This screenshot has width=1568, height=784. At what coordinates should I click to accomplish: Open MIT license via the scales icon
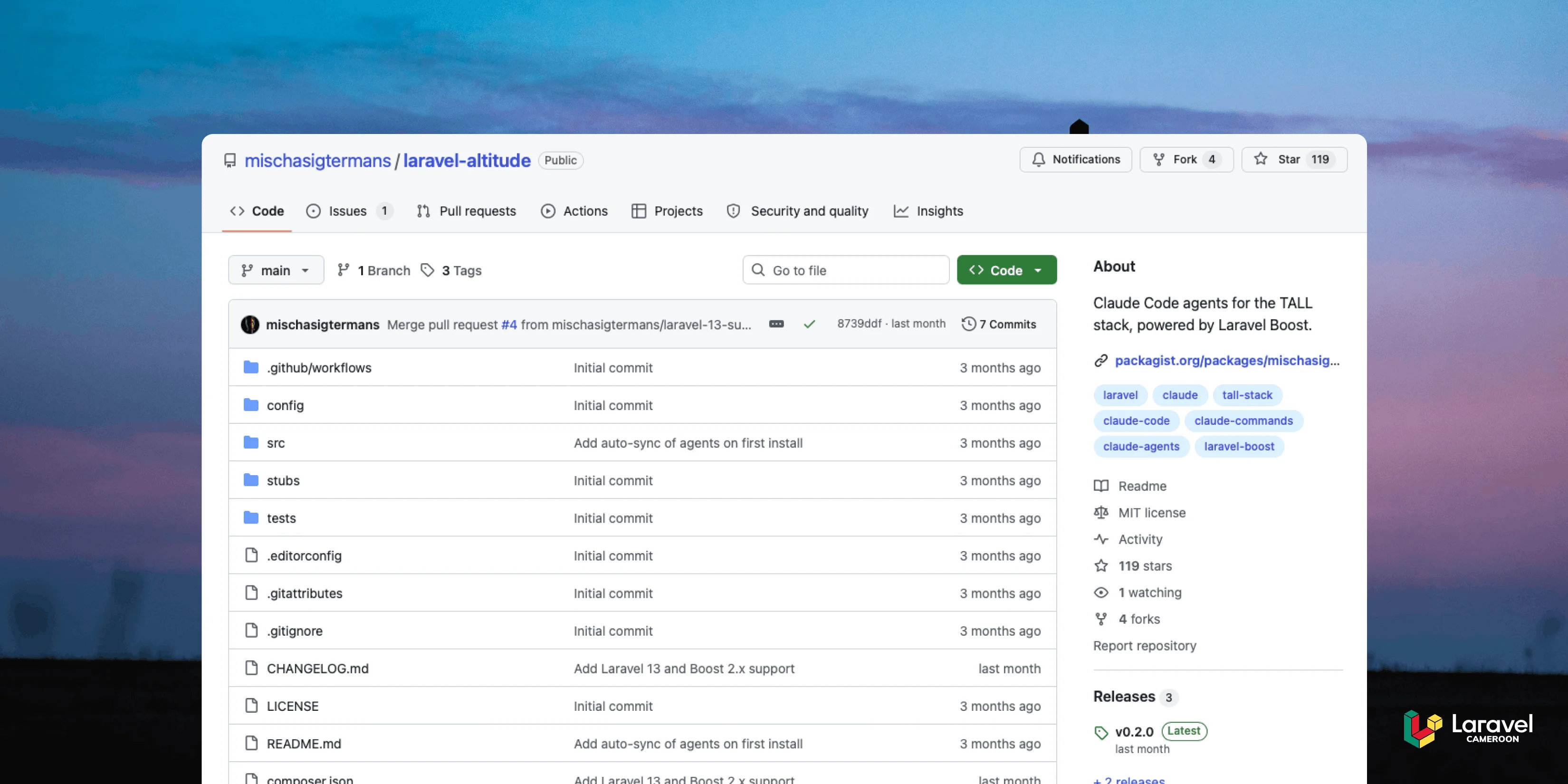pyautogui.click(x=1101, y=513)
